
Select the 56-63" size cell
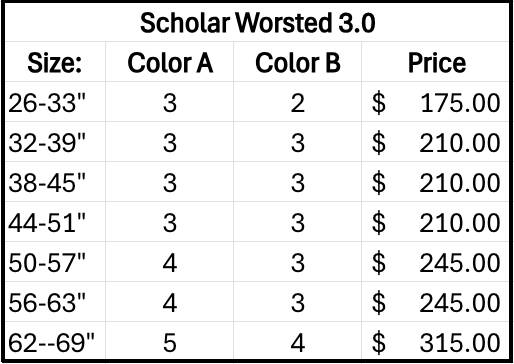point(55,302)
